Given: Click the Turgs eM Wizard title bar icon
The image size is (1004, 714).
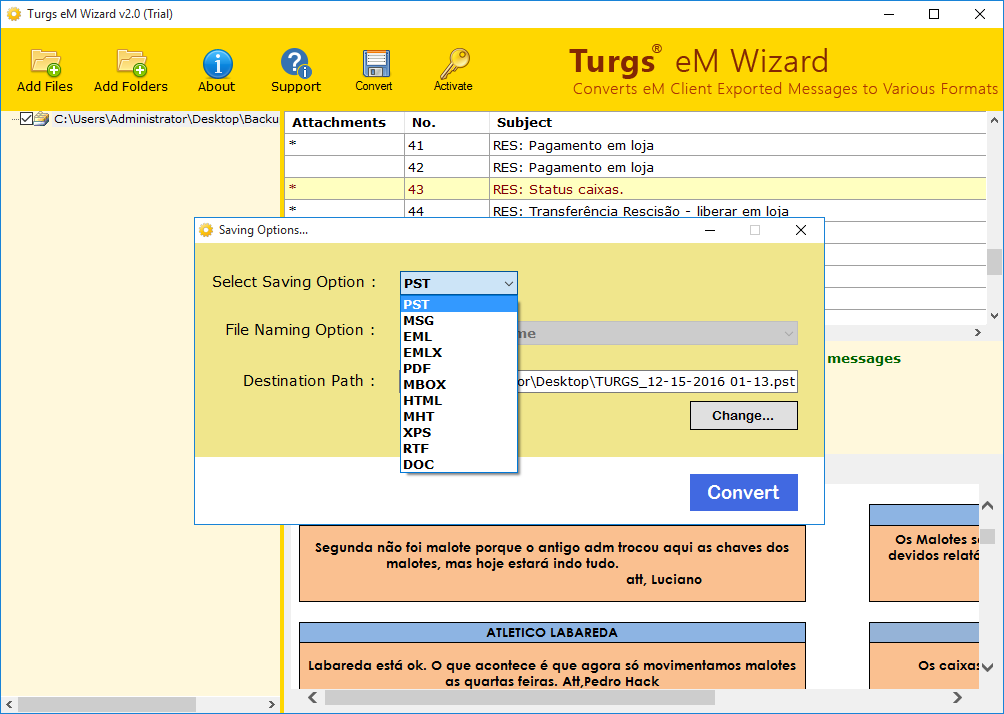Looking at the screenshot, I should tap(13, 13).
